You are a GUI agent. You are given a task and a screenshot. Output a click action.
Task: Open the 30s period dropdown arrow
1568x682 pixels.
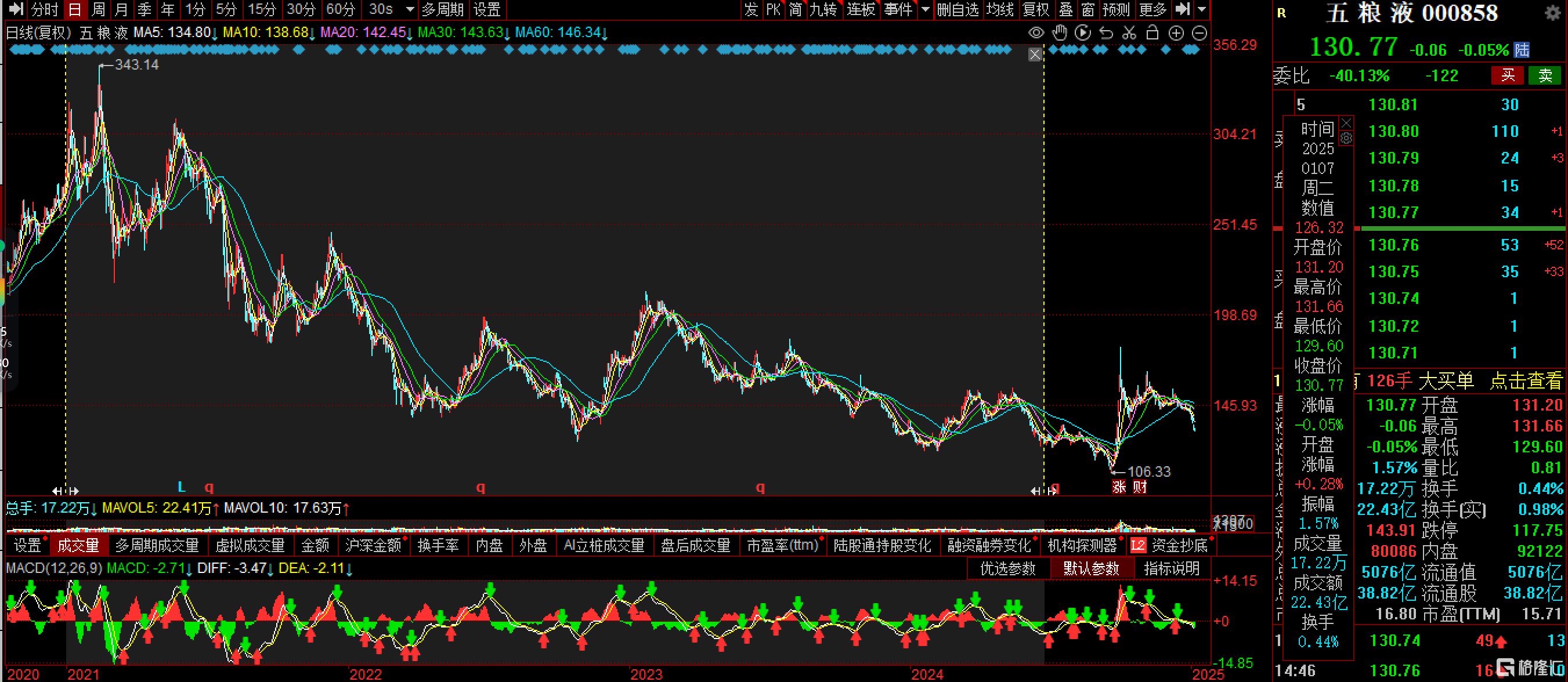410,10
